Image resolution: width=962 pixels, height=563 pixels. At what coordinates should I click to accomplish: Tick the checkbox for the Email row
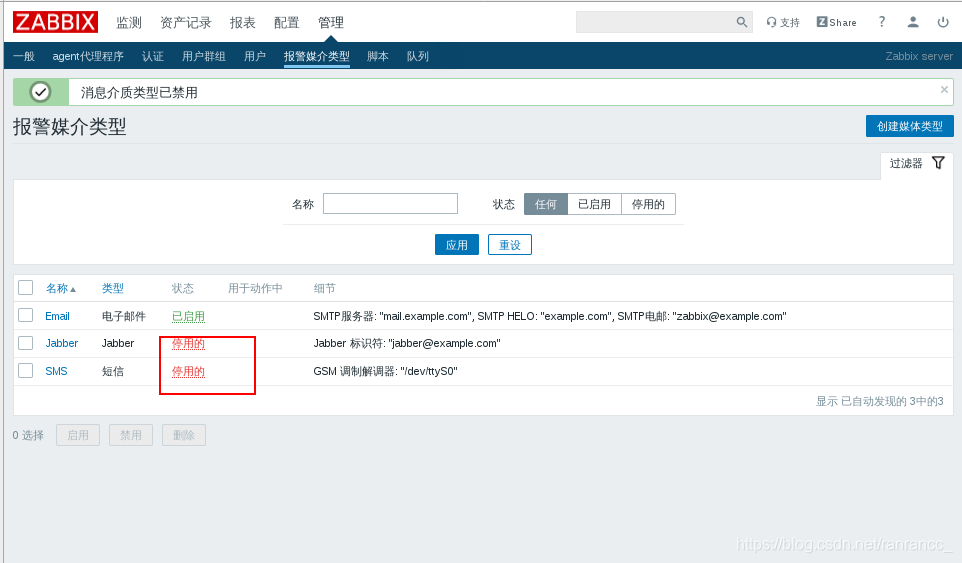(25, 315)
